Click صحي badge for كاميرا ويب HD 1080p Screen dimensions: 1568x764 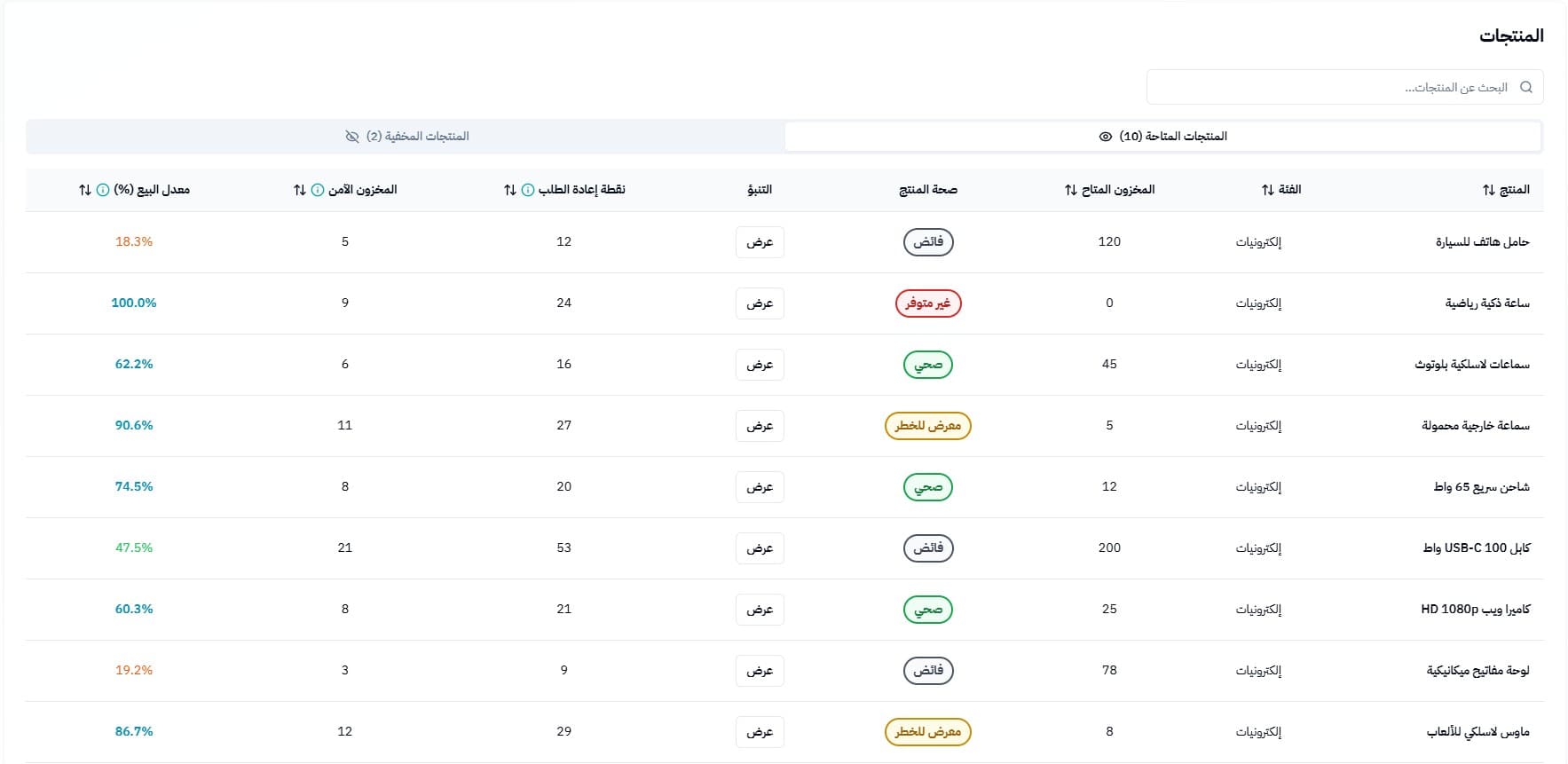(928, 610)
